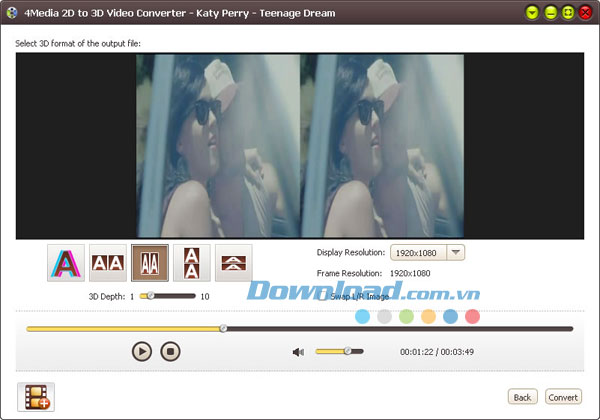The width and height of the screenshot is (600, 420).
Task: Click the 3D Depth label
Action: (x=107, y=296)
